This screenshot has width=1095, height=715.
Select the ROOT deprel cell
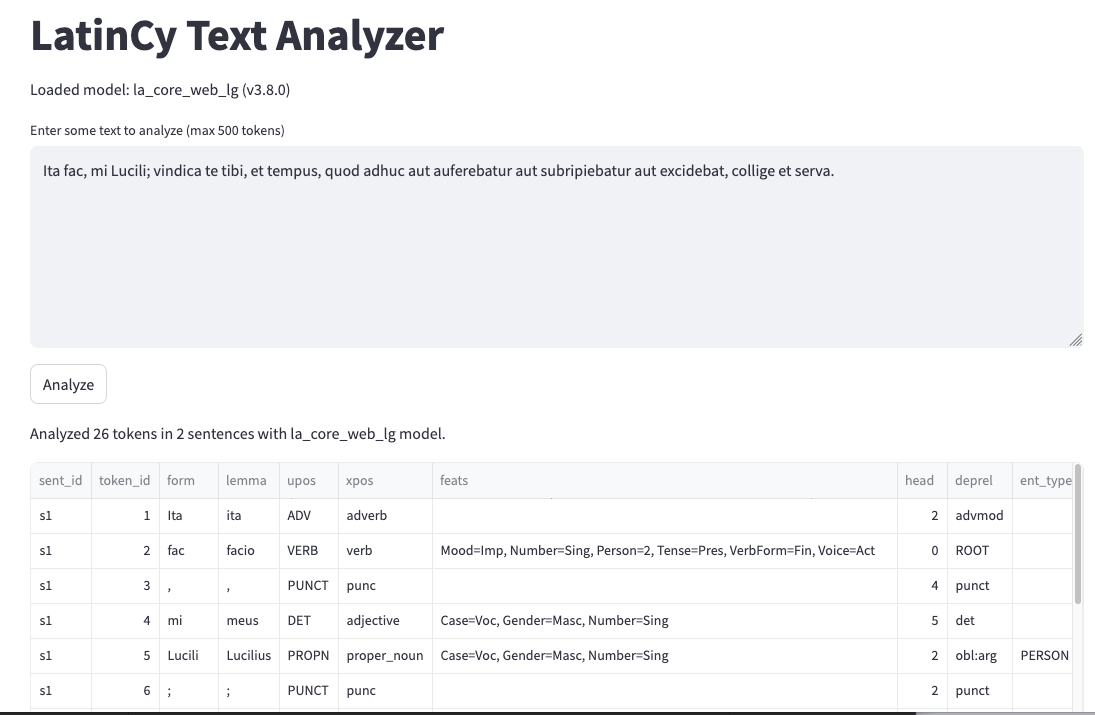(972, 551)
